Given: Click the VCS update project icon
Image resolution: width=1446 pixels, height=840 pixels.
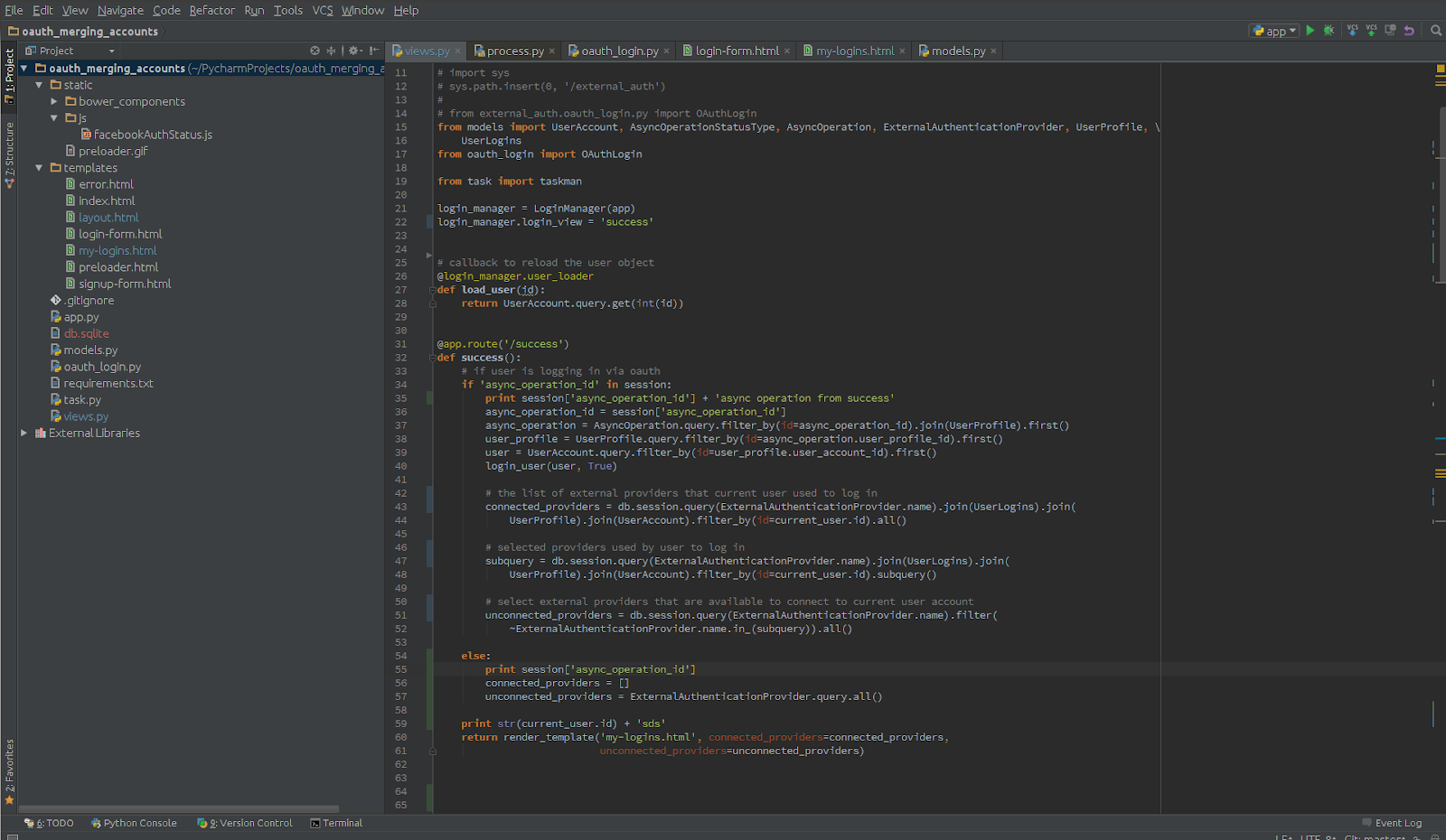Looking at the screenshot, I should 1352,31.
